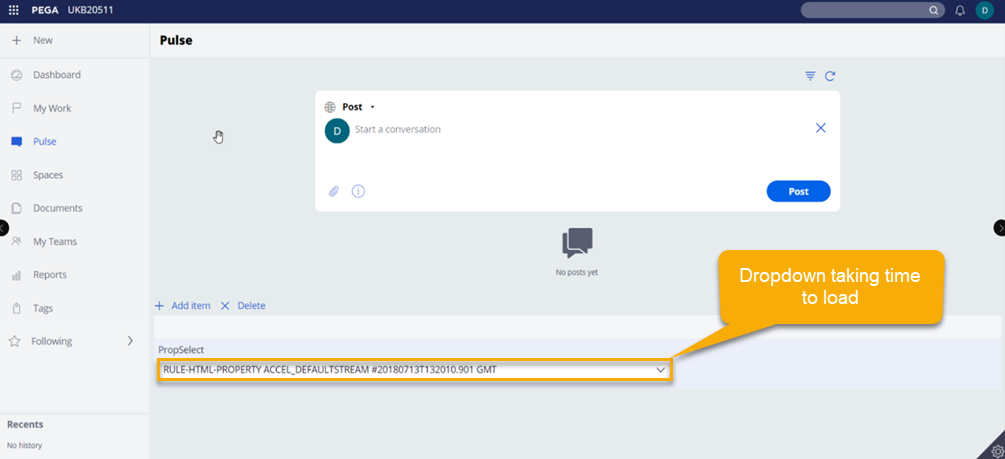Collapse the left panel with arrow handle
1005x459 pixels.
[x=4, y=228]
